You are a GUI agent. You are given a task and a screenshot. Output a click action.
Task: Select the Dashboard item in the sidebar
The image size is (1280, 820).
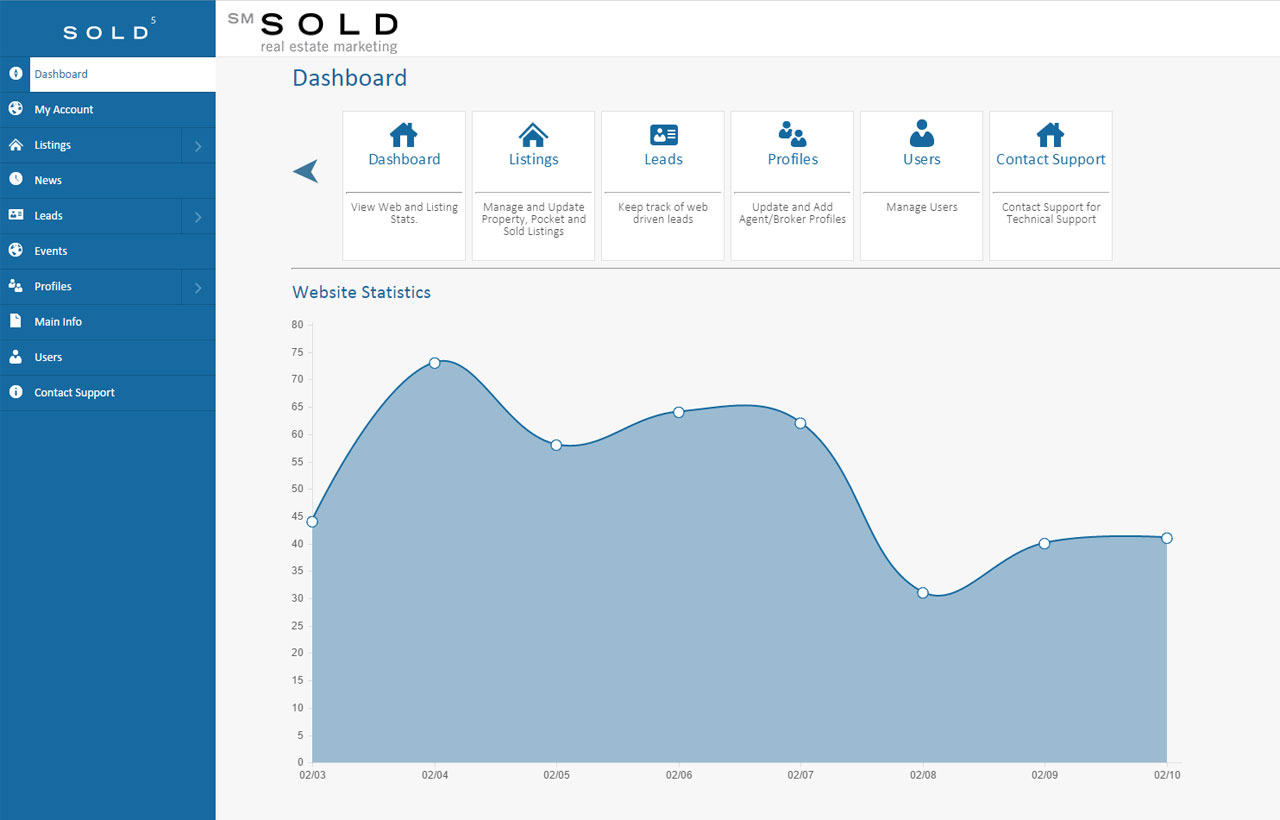(61, 74)
